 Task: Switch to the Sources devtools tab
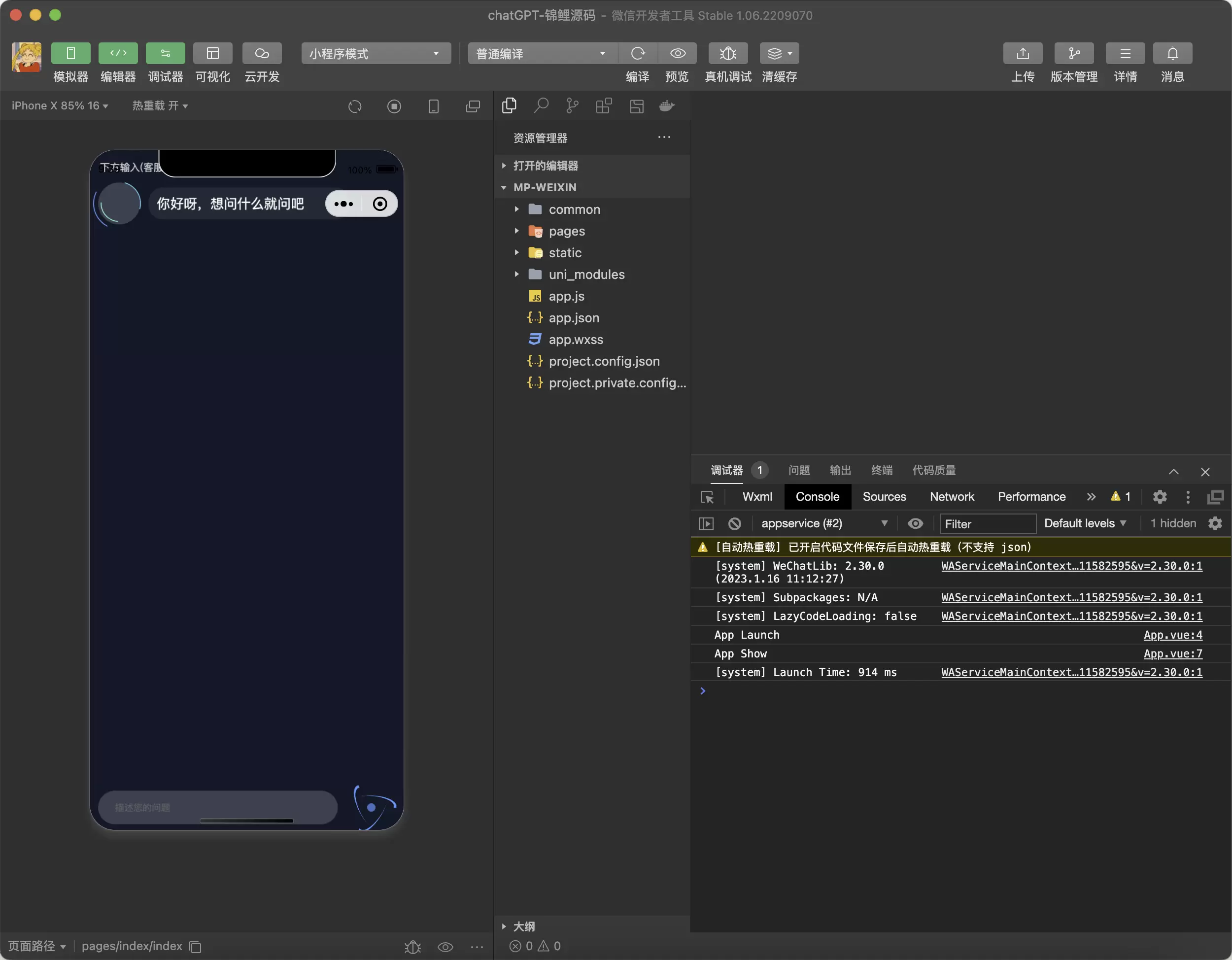[884, 496]
